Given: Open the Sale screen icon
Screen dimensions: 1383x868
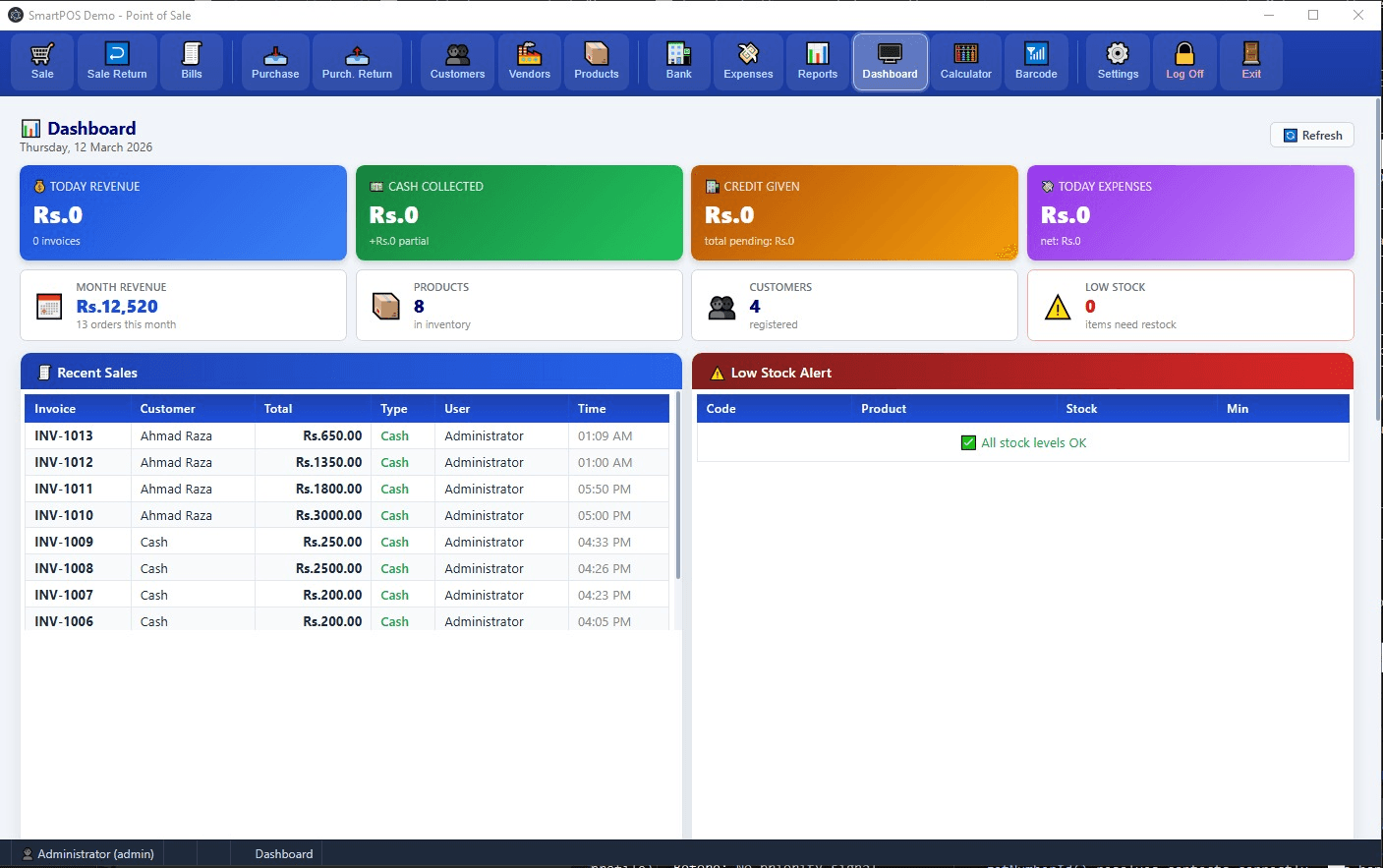Looking at the screenshot, I should coord(41,61).
